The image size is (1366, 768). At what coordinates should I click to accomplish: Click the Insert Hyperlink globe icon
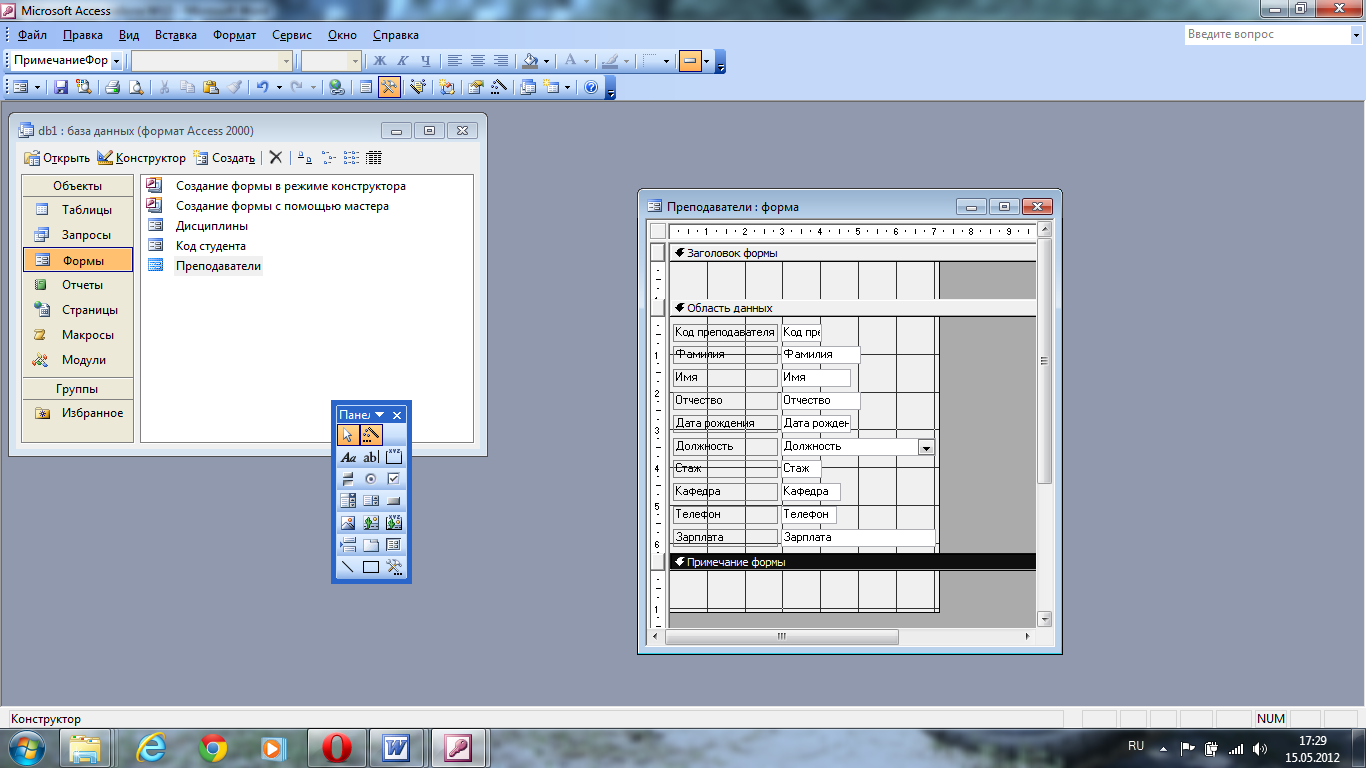pos(336,87)
